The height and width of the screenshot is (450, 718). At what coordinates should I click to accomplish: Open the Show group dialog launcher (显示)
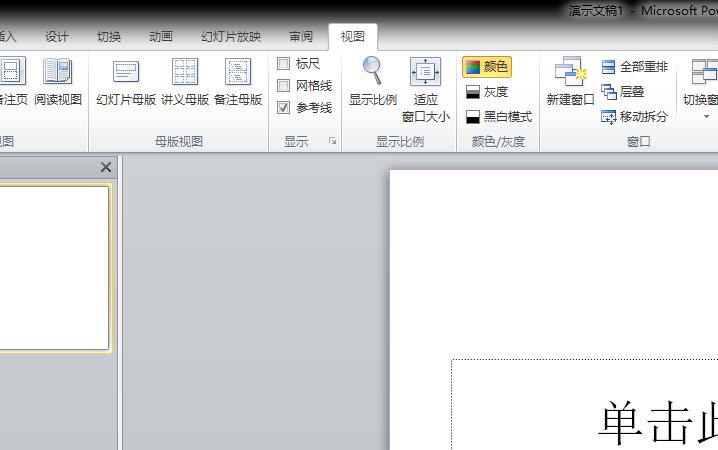332,141
